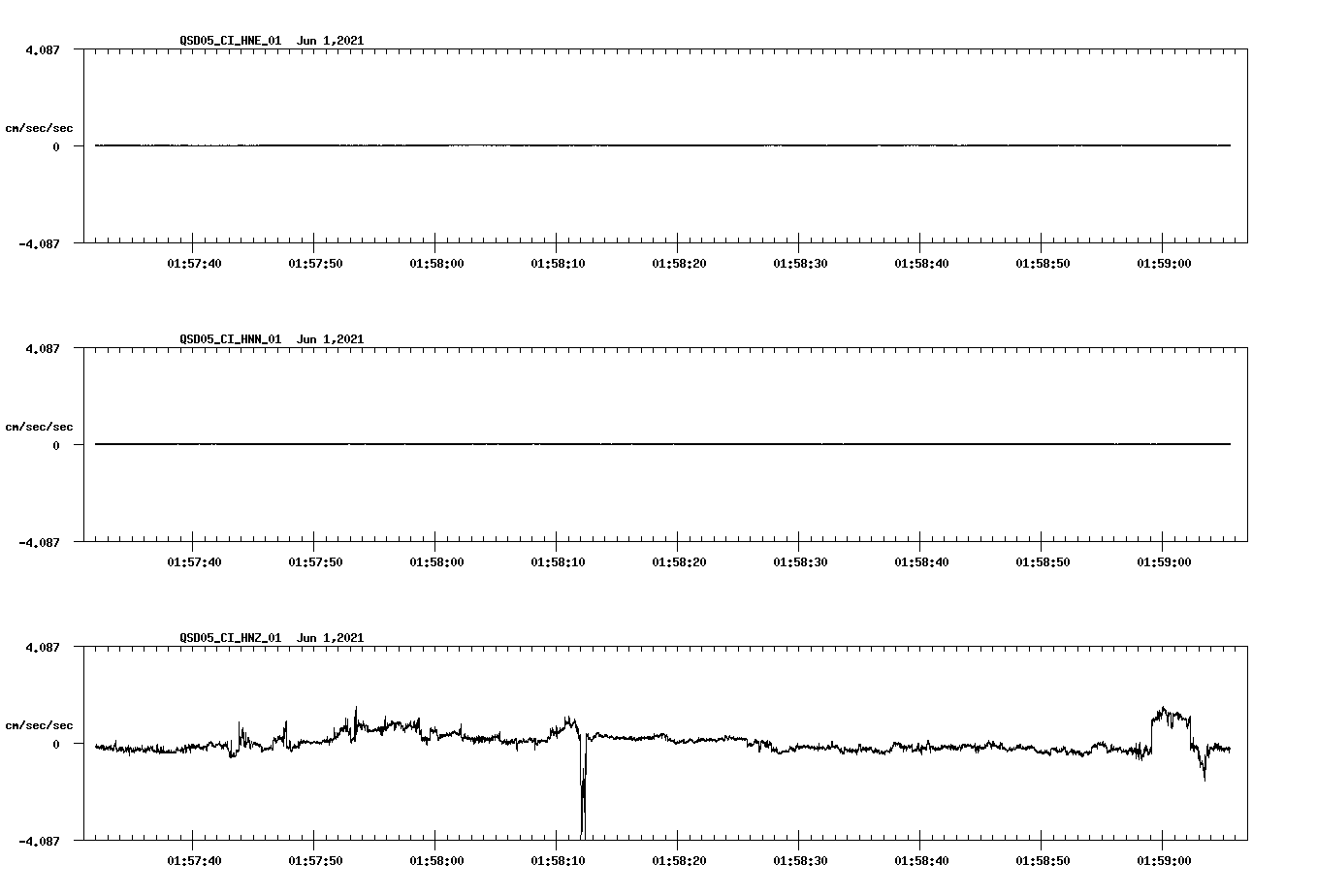This screenshot has height=896, width=1317.
Task: Click the 01:58:10 time label on HNZ plot
Action: click(x=558, y=861)
